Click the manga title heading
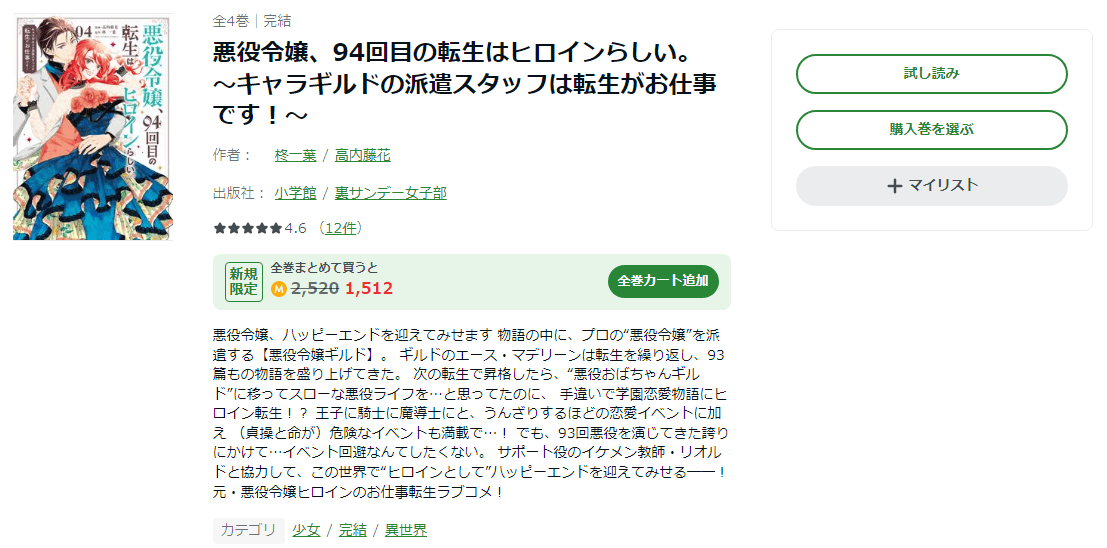The image size is (1107, 548). (465, 84)
